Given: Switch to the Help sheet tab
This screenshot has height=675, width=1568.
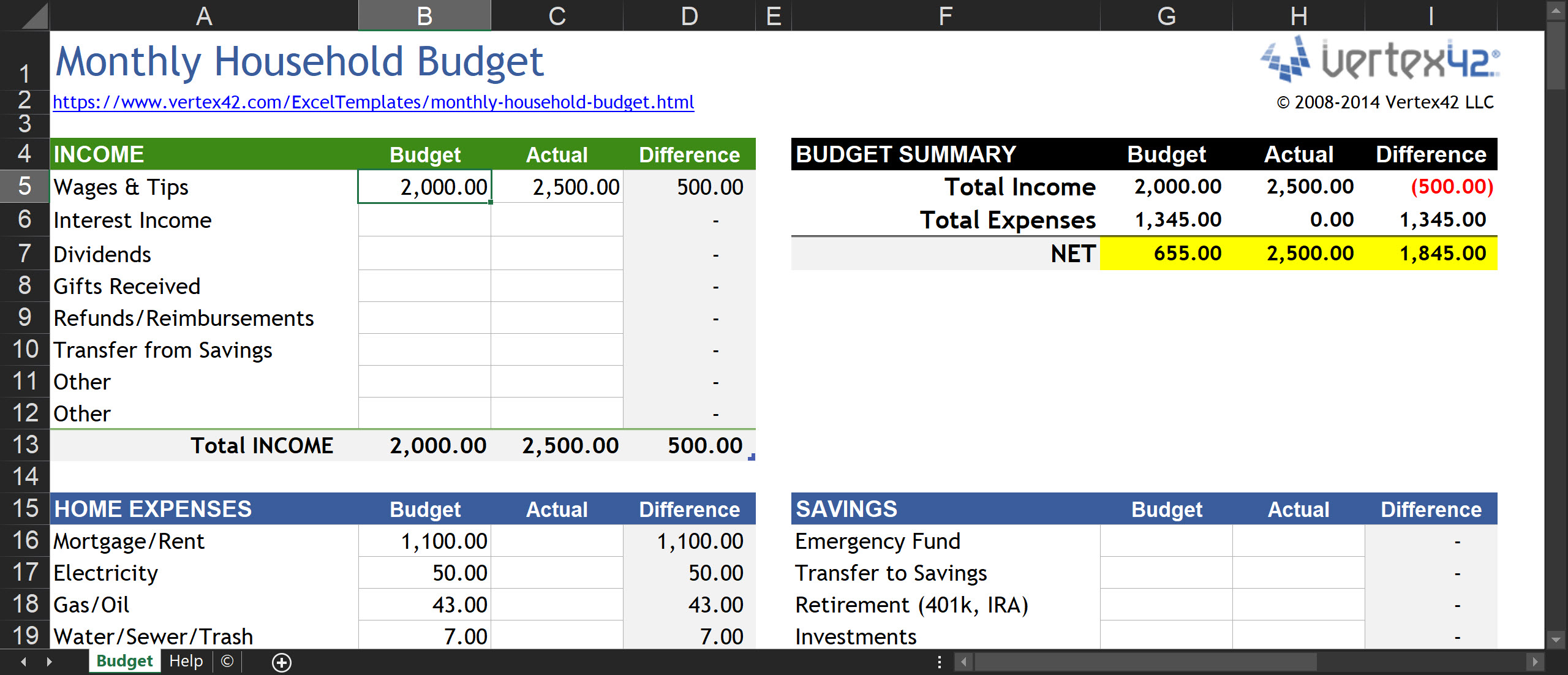Looking at the screenshot, I should 186,662.
